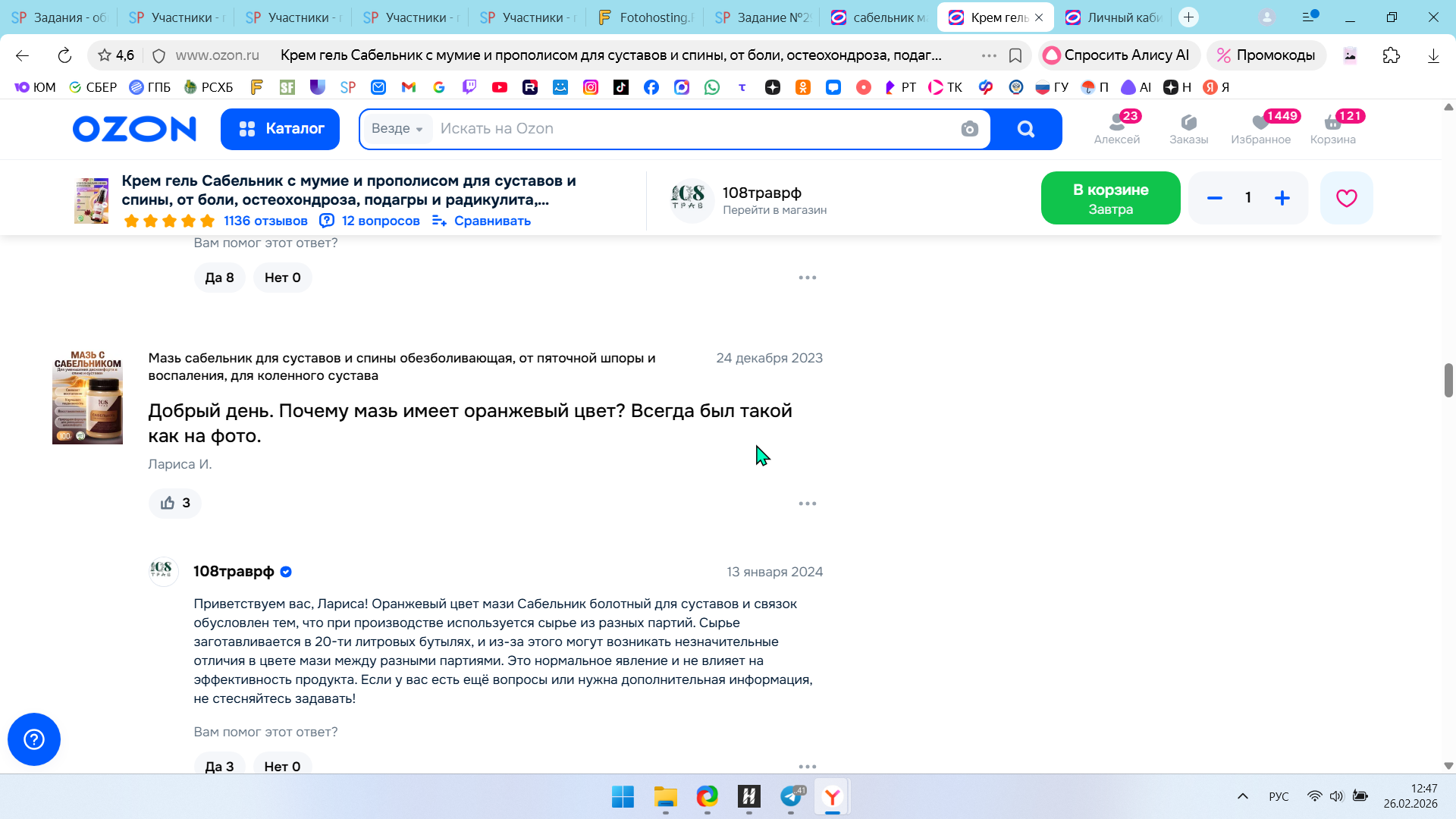Open three-dots menu beside Лариса's question
The width and height of the screenshot is (1456, 819).
coord(807,504)
